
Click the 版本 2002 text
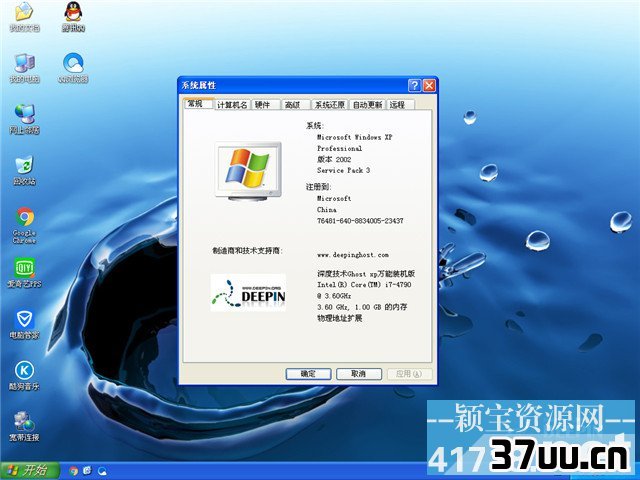334,160
